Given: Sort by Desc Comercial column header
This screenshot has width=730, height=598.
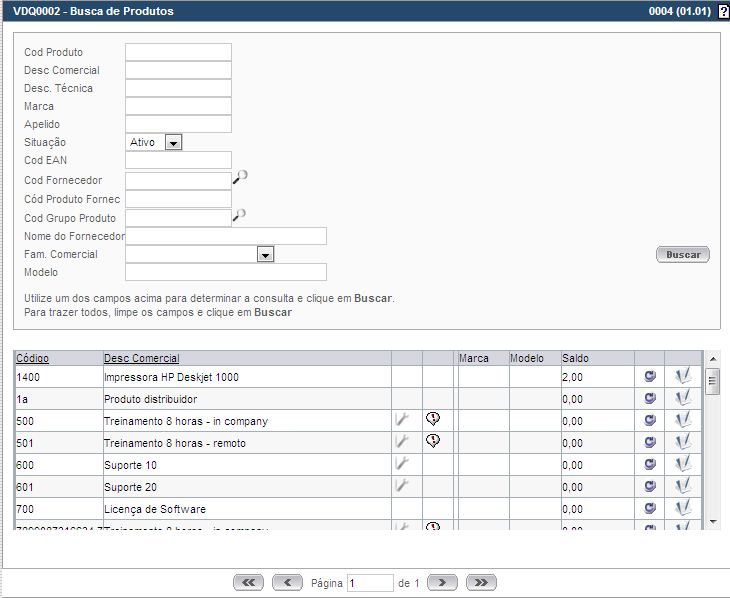Looking at the screenshot, I should (x=142, y=358).
